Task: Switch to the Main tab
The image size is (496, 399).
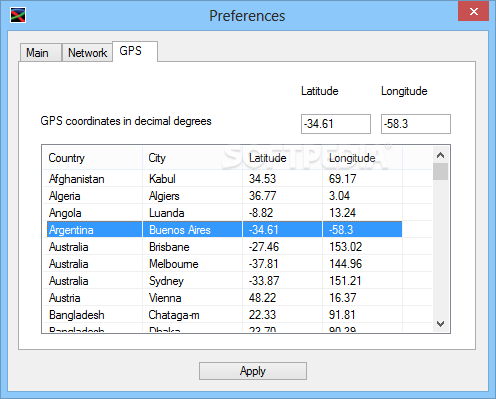Action: click(41, 53)
